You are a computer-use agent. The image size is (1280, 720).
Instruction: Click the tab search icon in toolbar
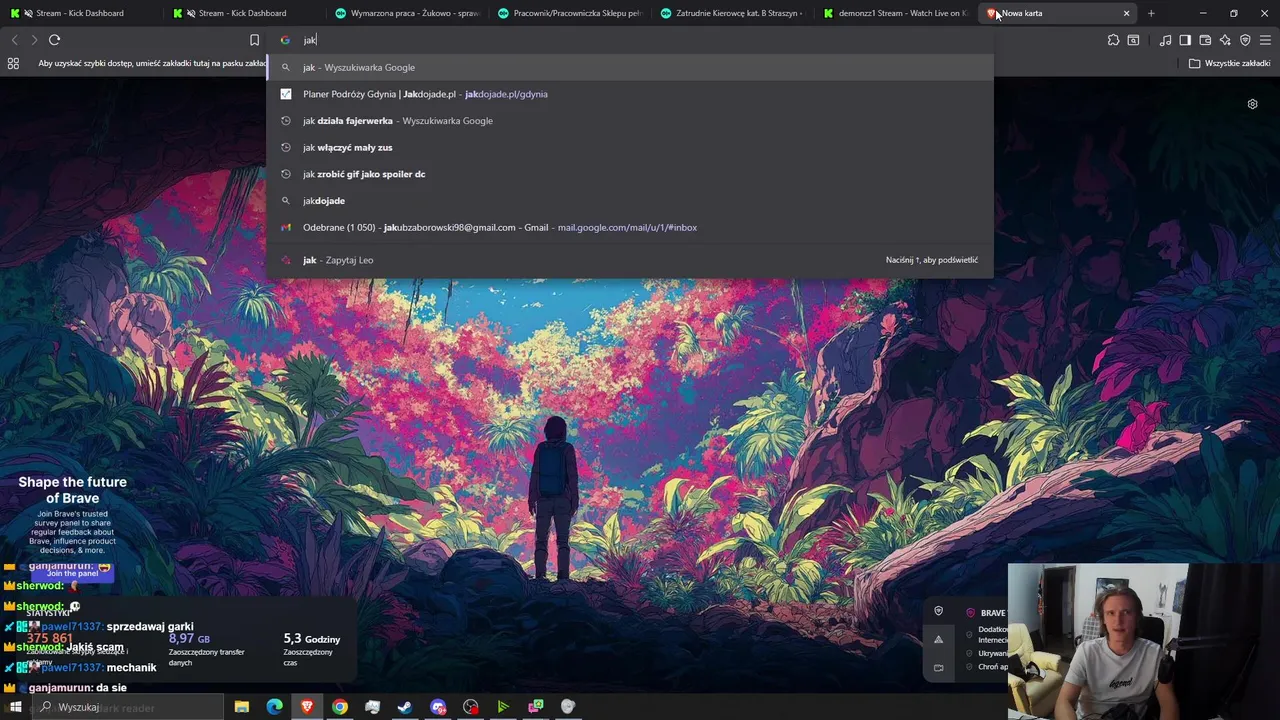click(1133, 40)
